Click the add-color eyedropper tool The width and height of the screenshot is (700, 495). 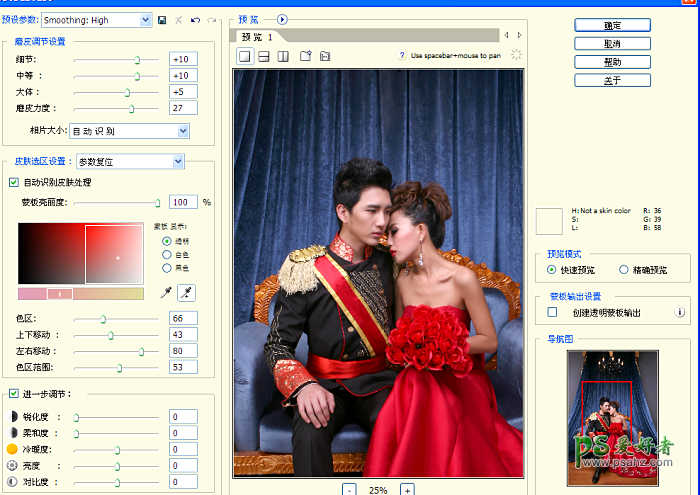click(185, 292)
